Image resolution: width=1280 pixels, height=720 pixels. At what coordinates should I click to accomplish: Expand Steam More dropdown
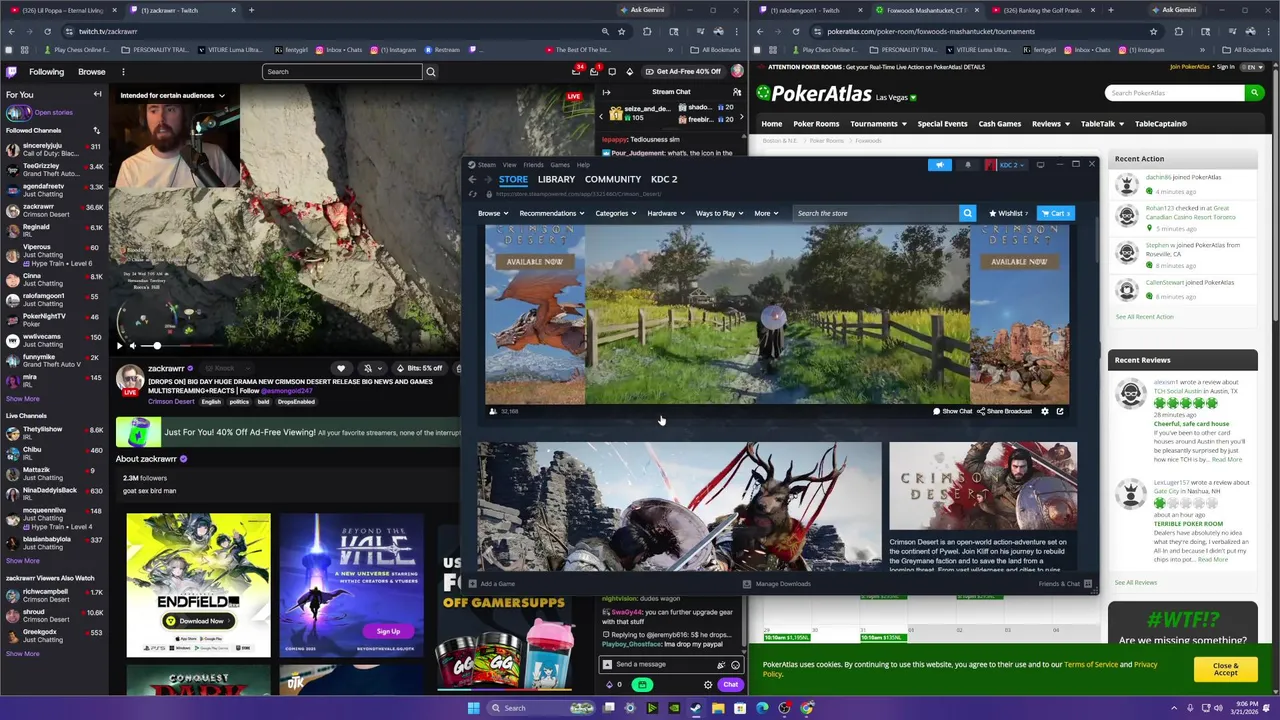[x=766, y=213]
